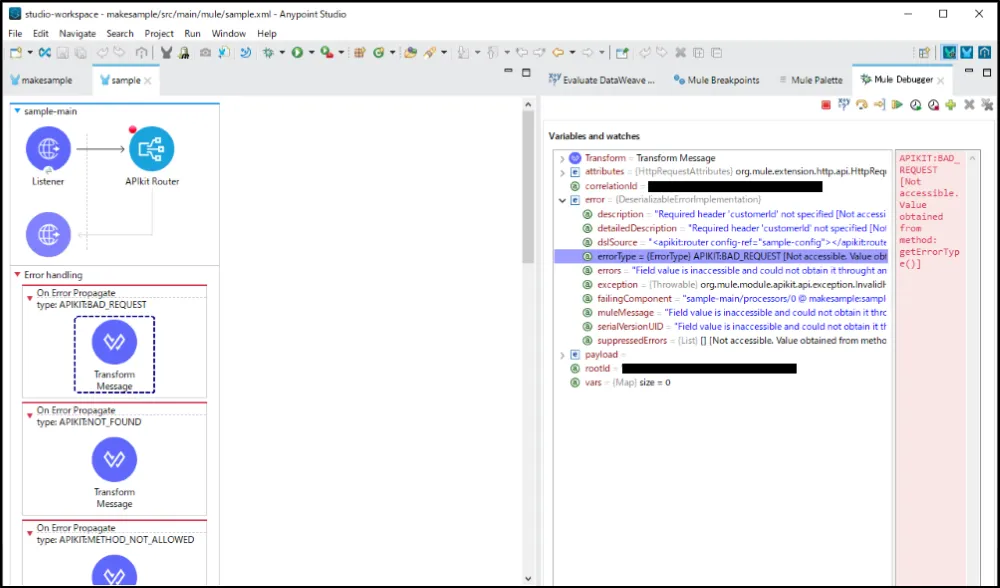
Task: Maximize the editor pane
Action: (x=526, y=73)
